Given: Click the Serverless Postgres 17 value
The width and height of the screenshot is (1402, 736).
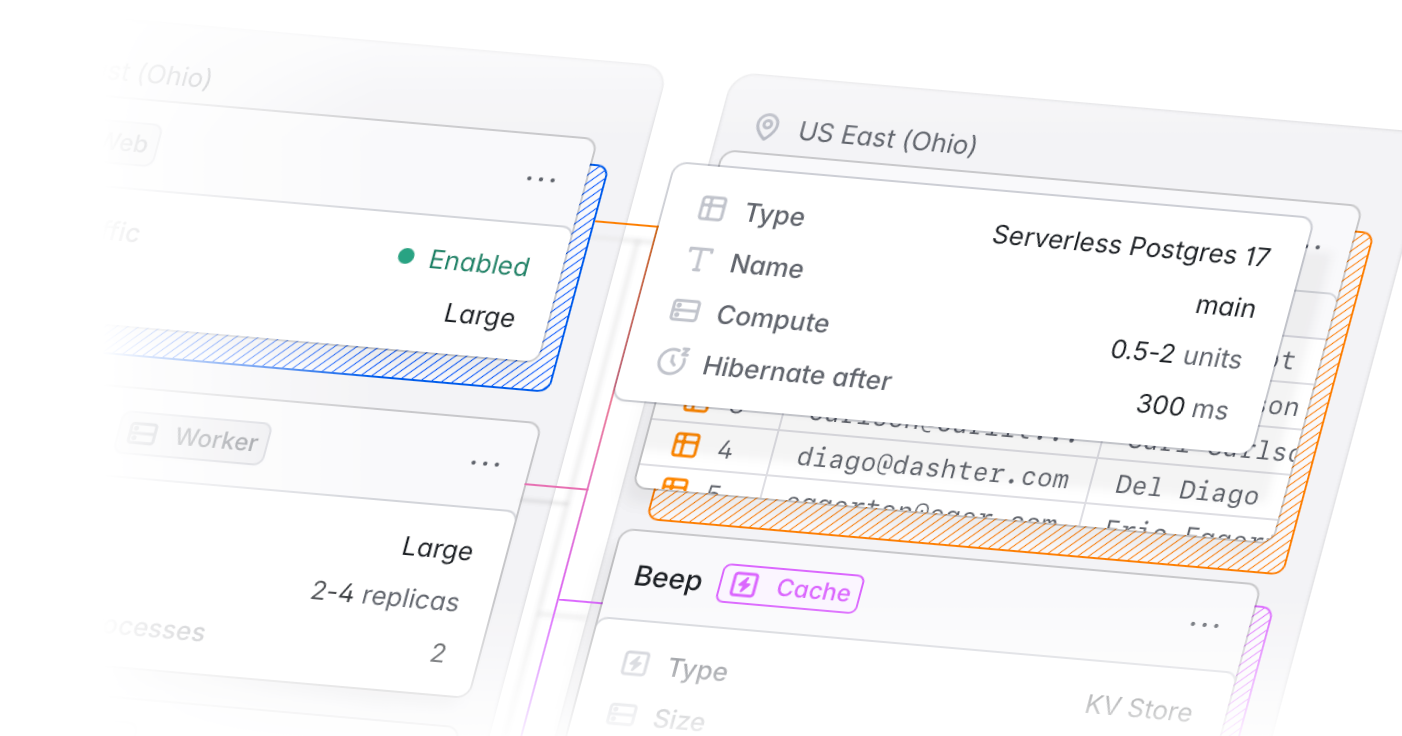Looking at the screenshot, I should 1131,246.
